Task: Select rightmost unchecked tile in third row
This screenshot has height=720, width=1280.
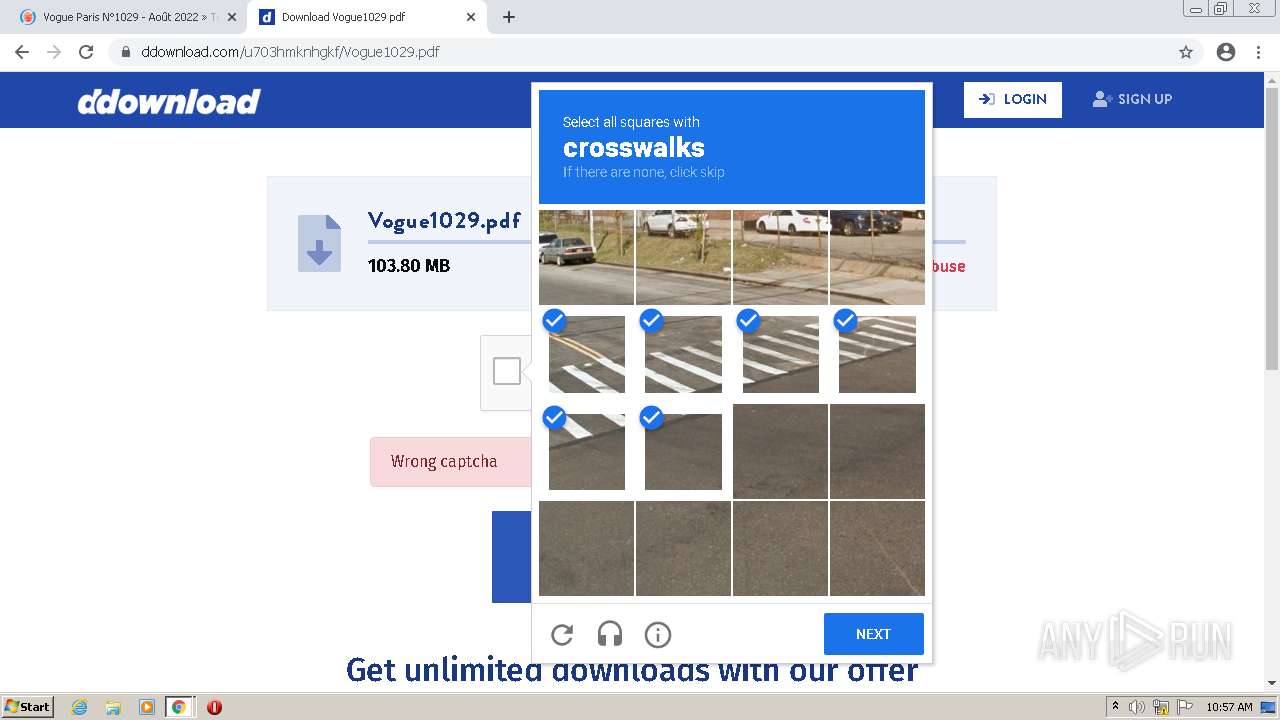Action: (x=877, y=451)
